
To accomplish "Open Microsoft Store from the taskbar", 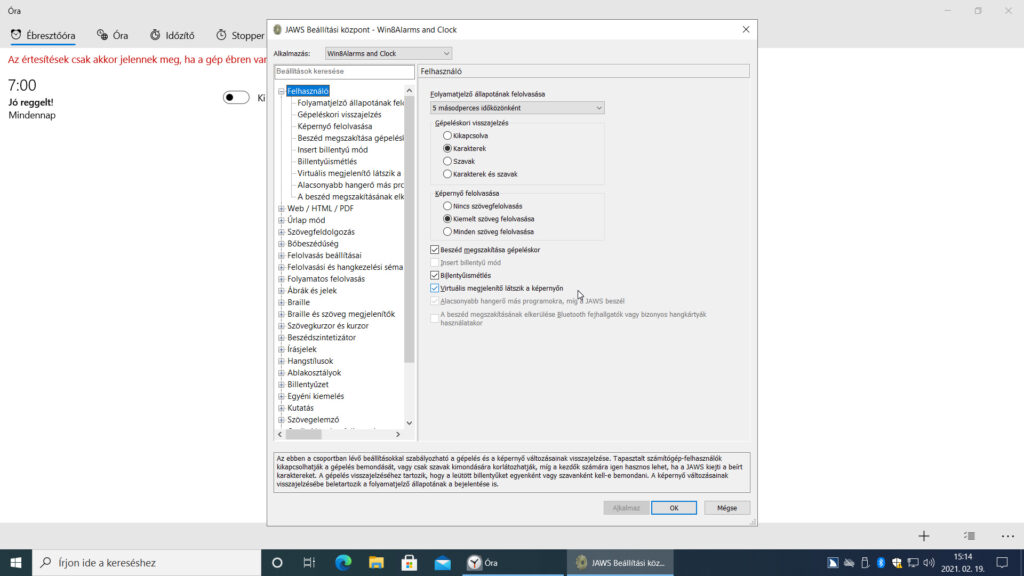I will coord(409,562).
